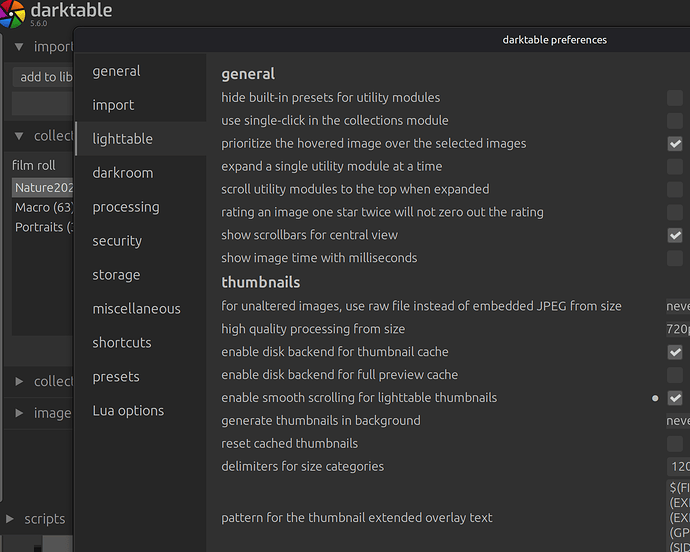Switch to the darkroom preferences tab
The width and height of the screenshot is (690, 552).
123,173
